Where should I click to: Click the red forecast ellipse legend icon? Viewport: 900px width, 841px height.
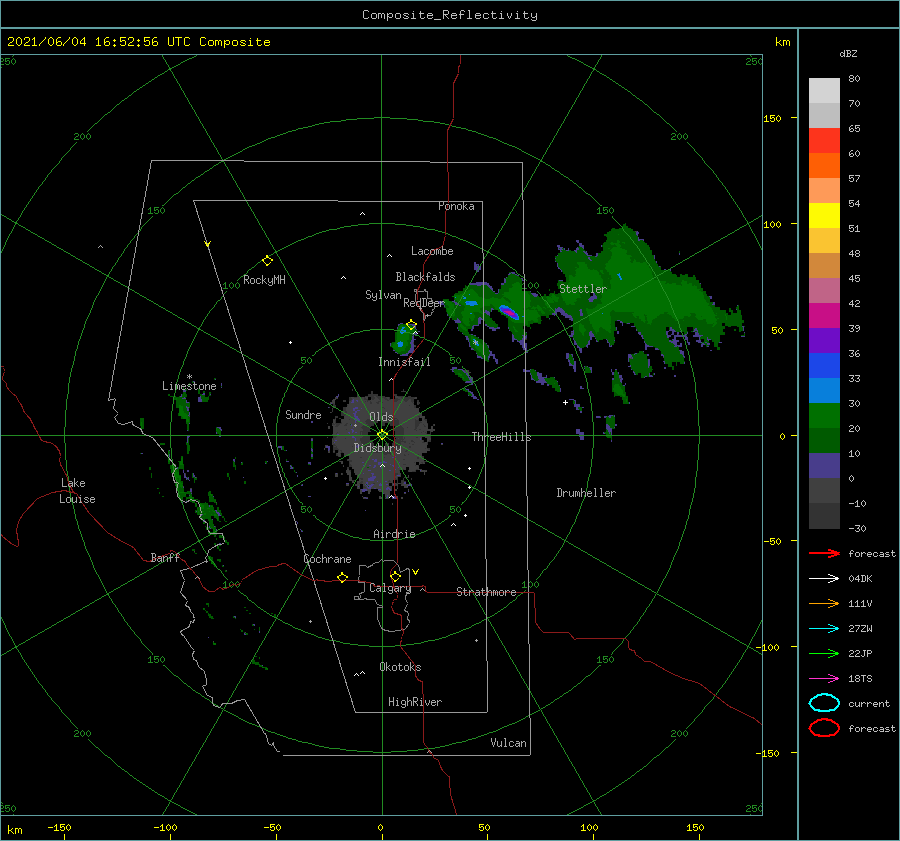point(824,728)
